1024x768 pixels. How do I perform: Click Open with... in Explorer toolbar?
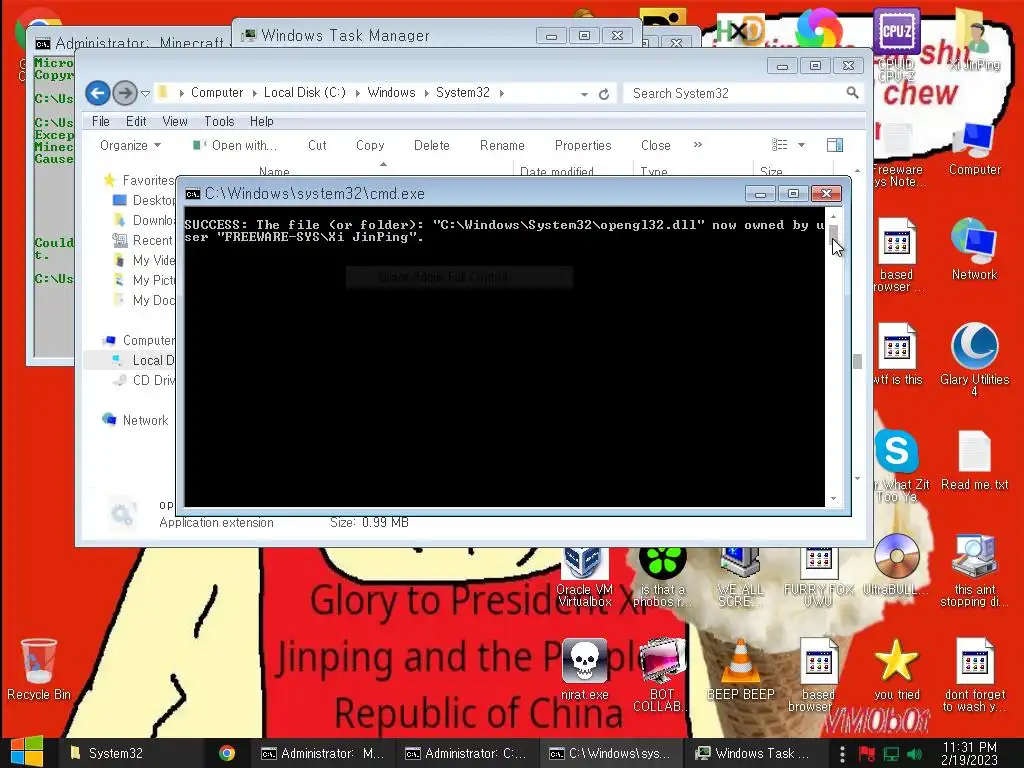click(x=235, y=145)
